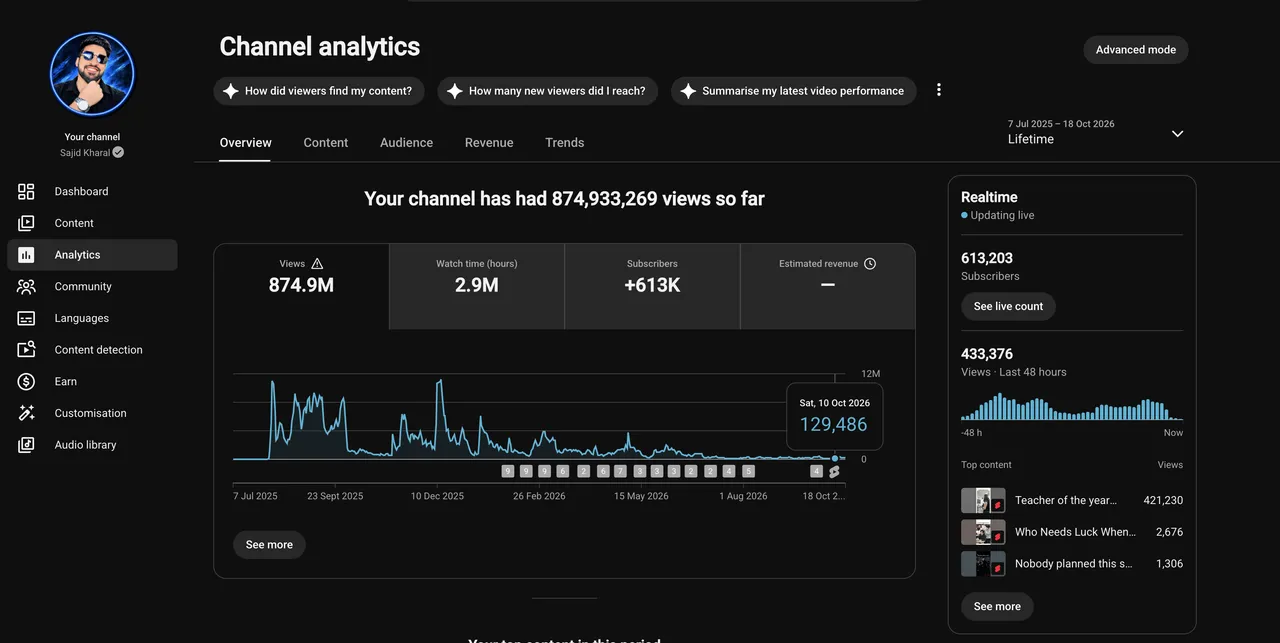The width and height of the screenshot is (1280, 643).
Task: Click the title 'Nobody planned this s...'
Action: click(1074, 564)
